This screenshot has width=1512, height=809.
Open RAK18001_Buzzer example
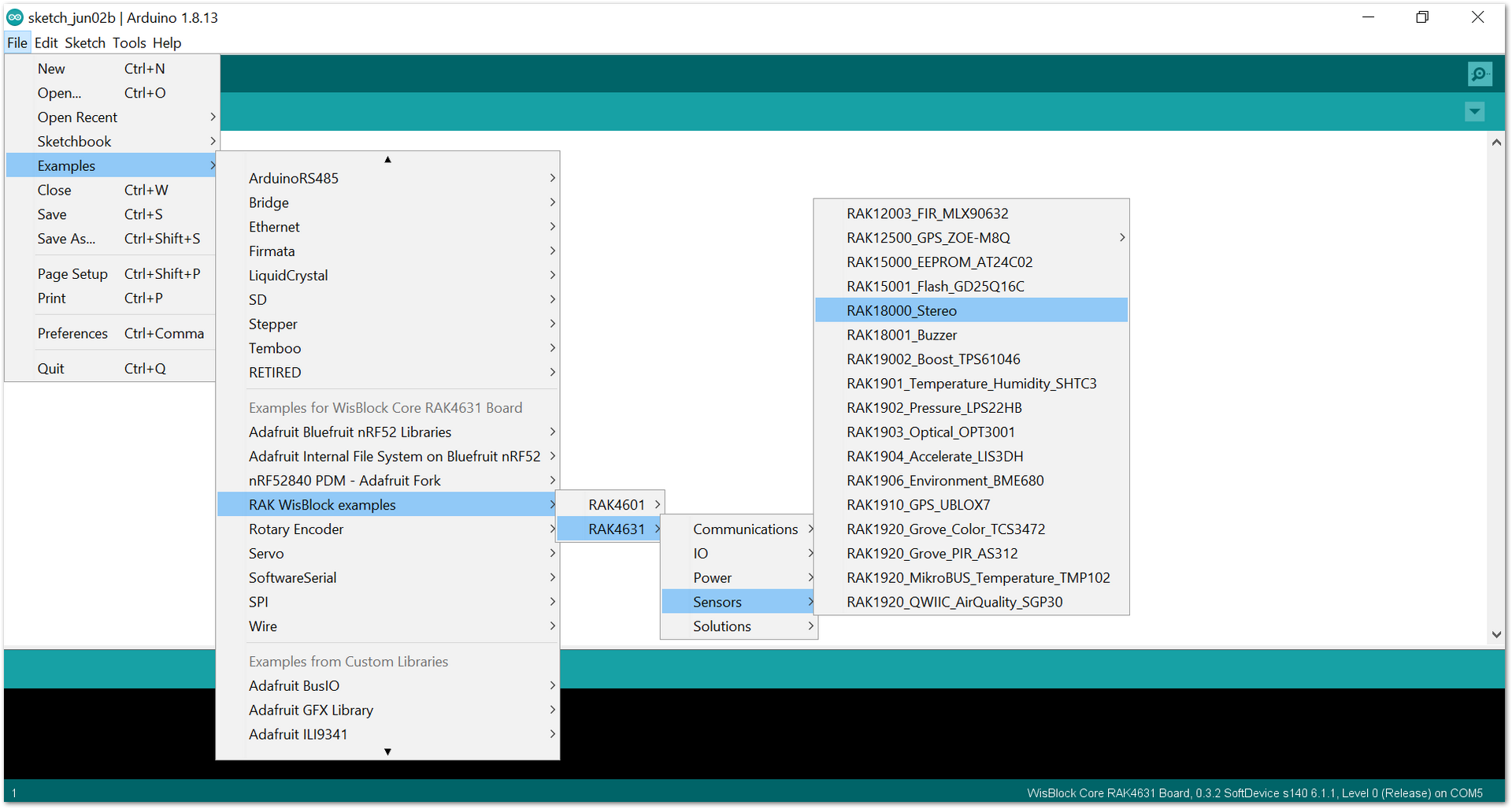(971, 335)
